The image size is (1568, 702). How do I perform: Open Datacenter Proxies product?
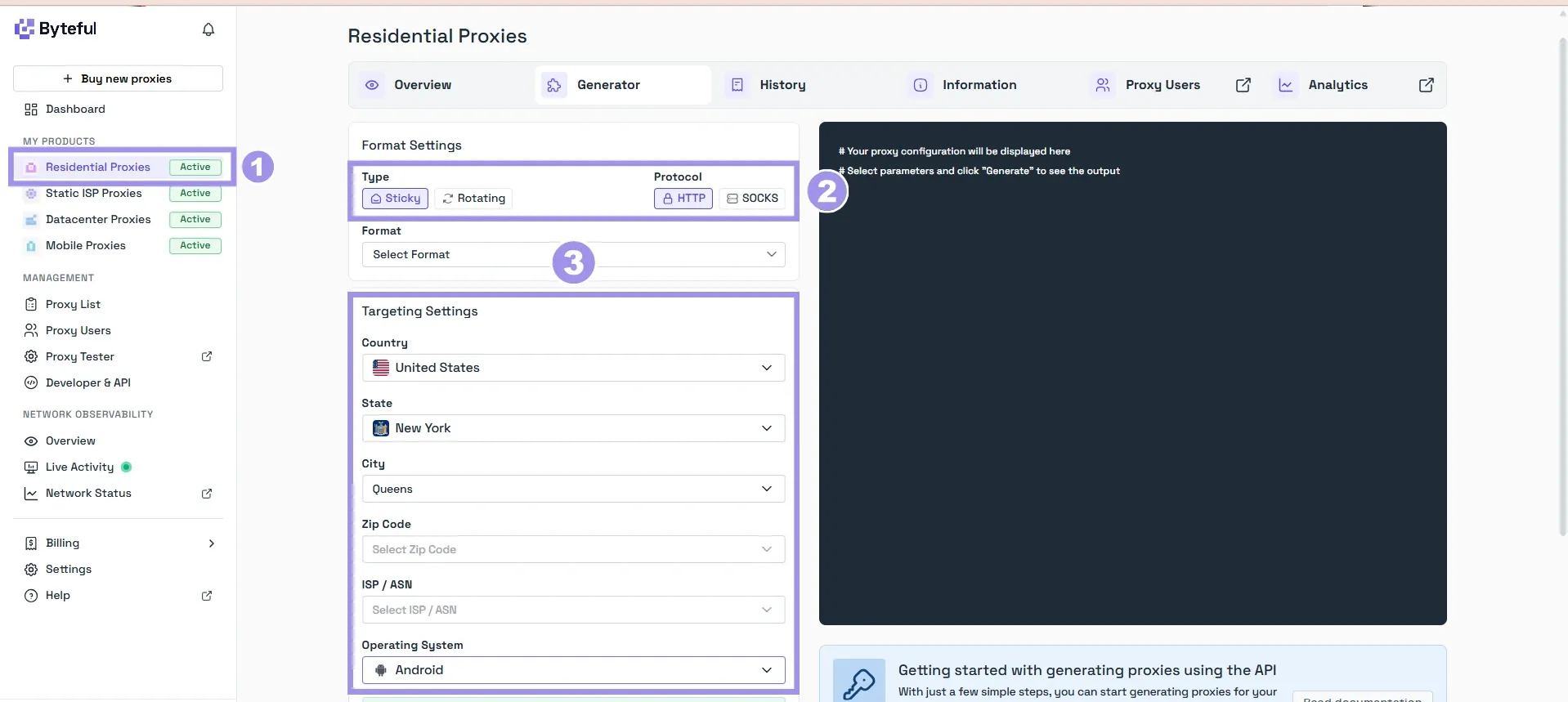[x=98, y=219]
